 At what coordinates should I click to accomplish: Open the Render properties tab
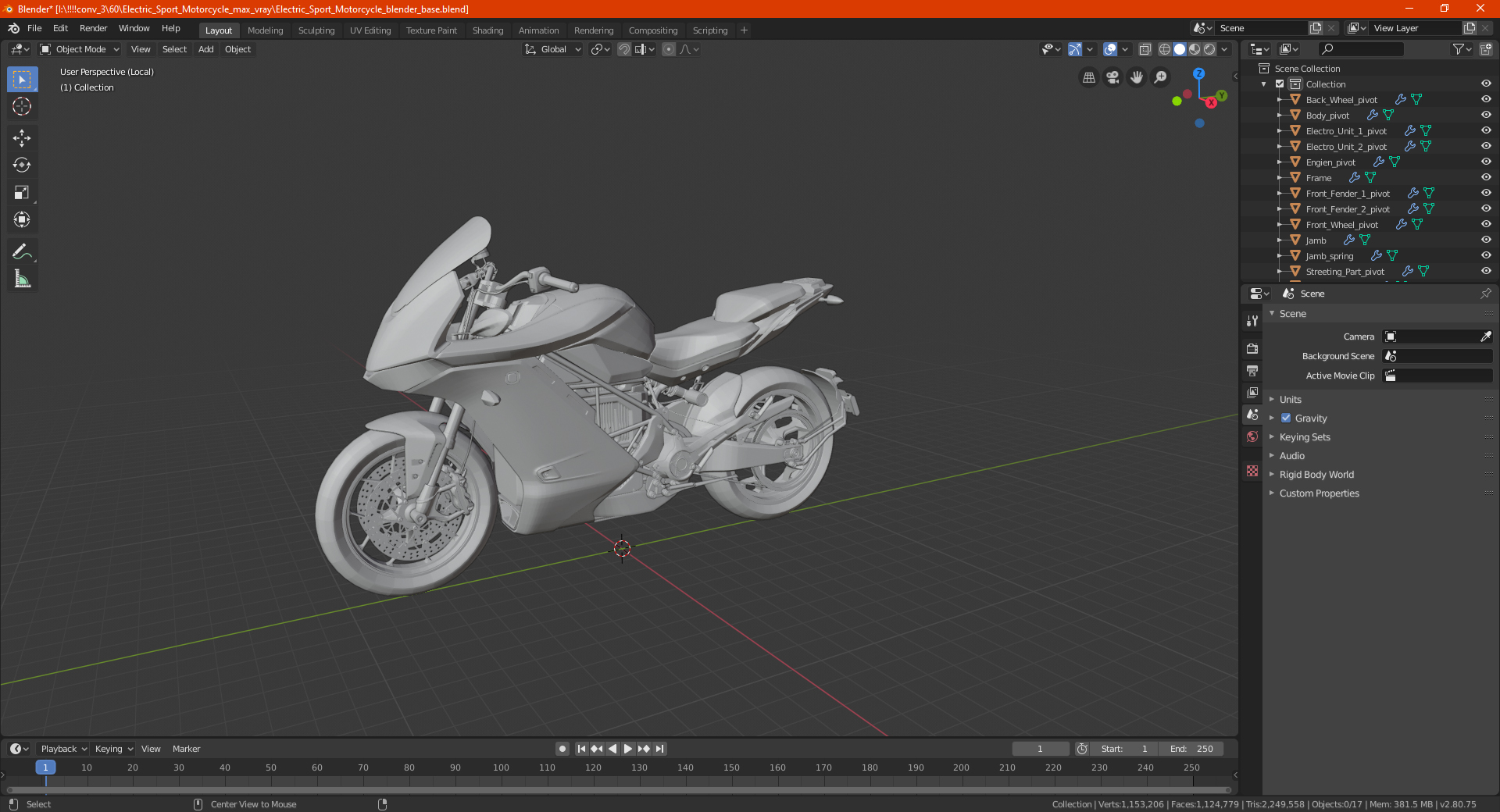1252,348
